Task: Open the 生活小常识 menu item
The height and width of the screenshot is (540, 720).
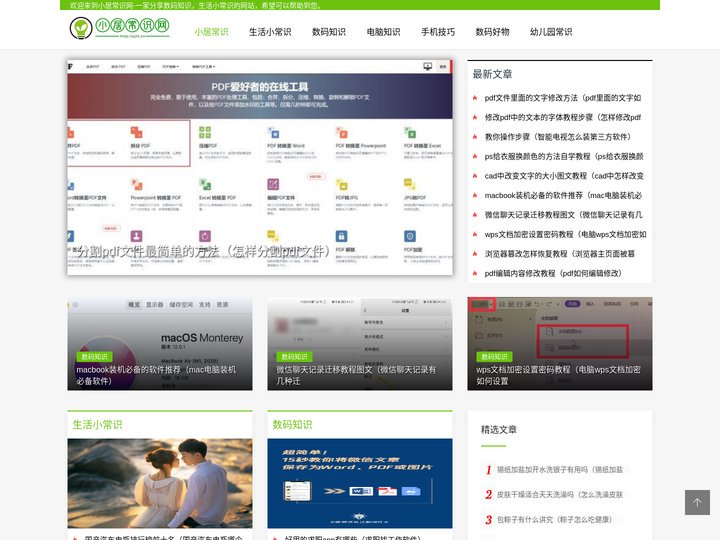Action: (270, 32)
